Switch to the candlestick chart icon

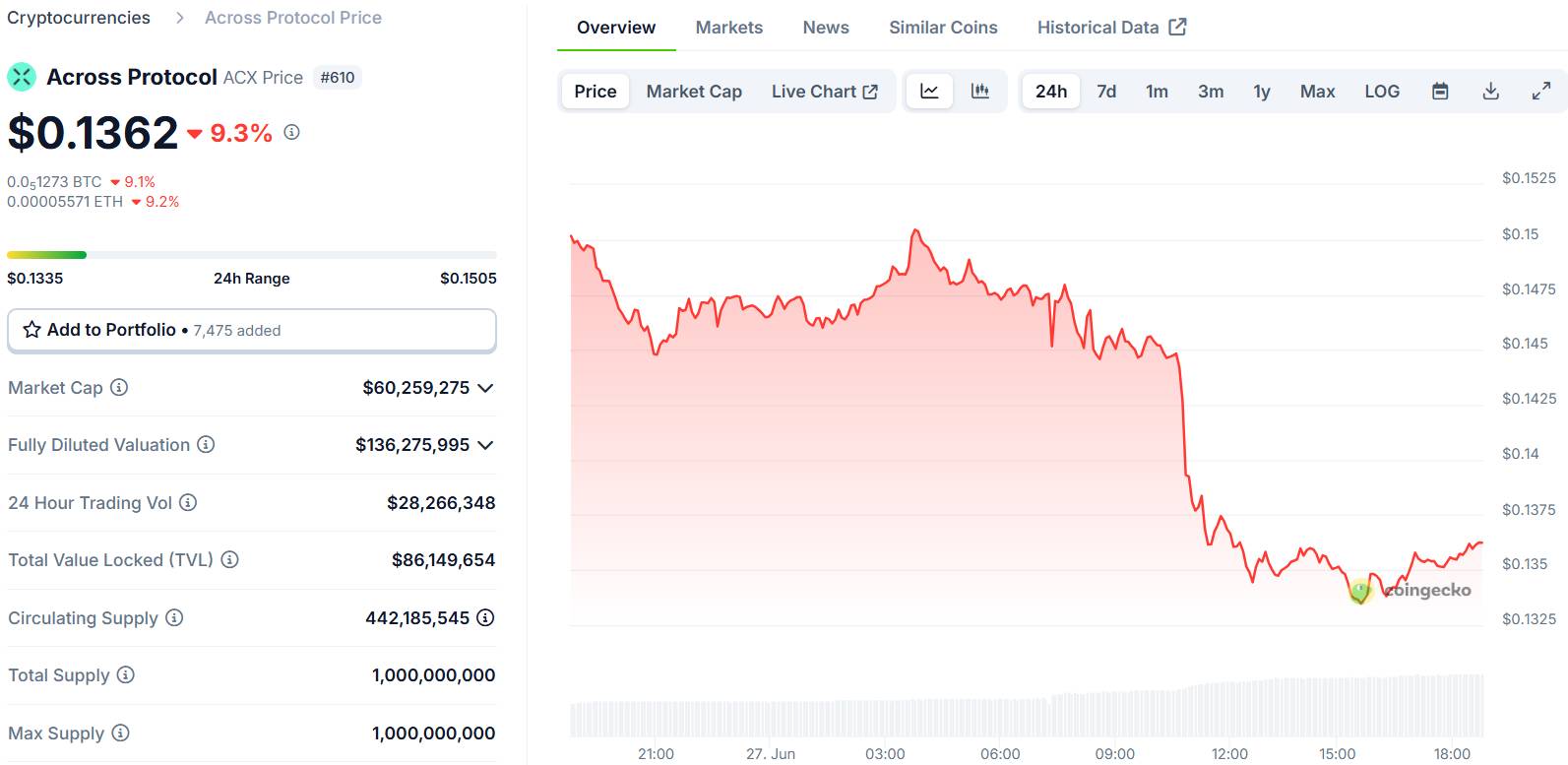[980, 91]
